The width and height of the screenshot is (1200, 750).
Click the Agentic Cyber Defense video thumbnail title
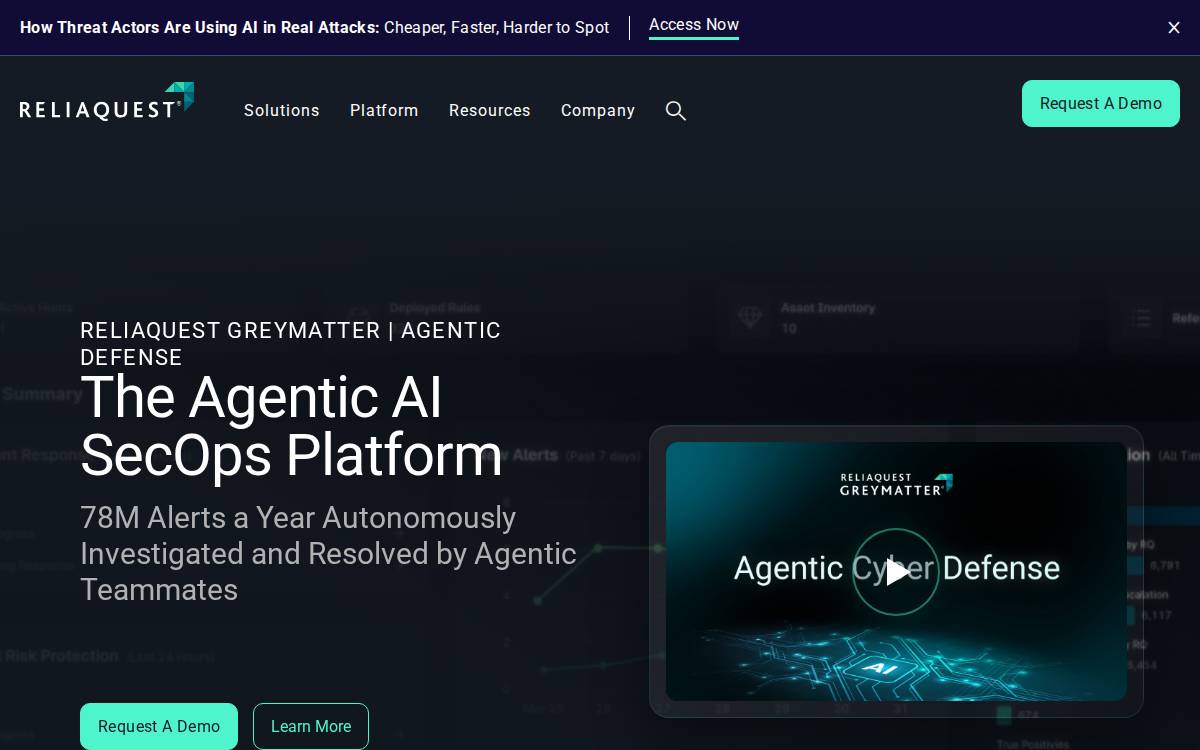pos(897,568)
